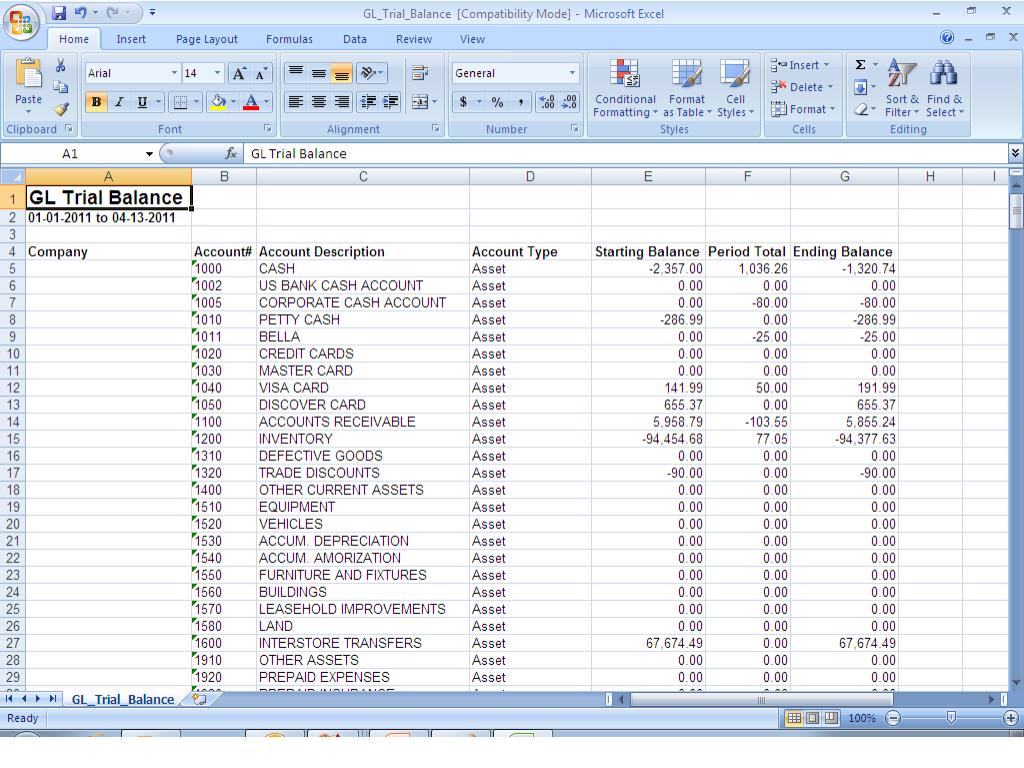Zoom out with the minus button
Image resolution: width=1024 pixels, height=768 pixels.
[x=893, y=718]
